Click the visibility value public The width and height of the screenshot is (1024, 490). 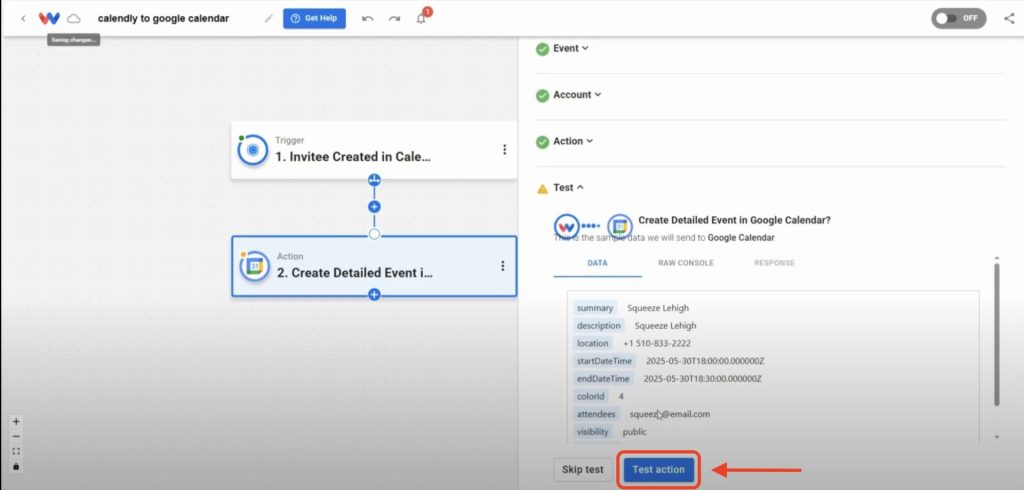[635, 431]
